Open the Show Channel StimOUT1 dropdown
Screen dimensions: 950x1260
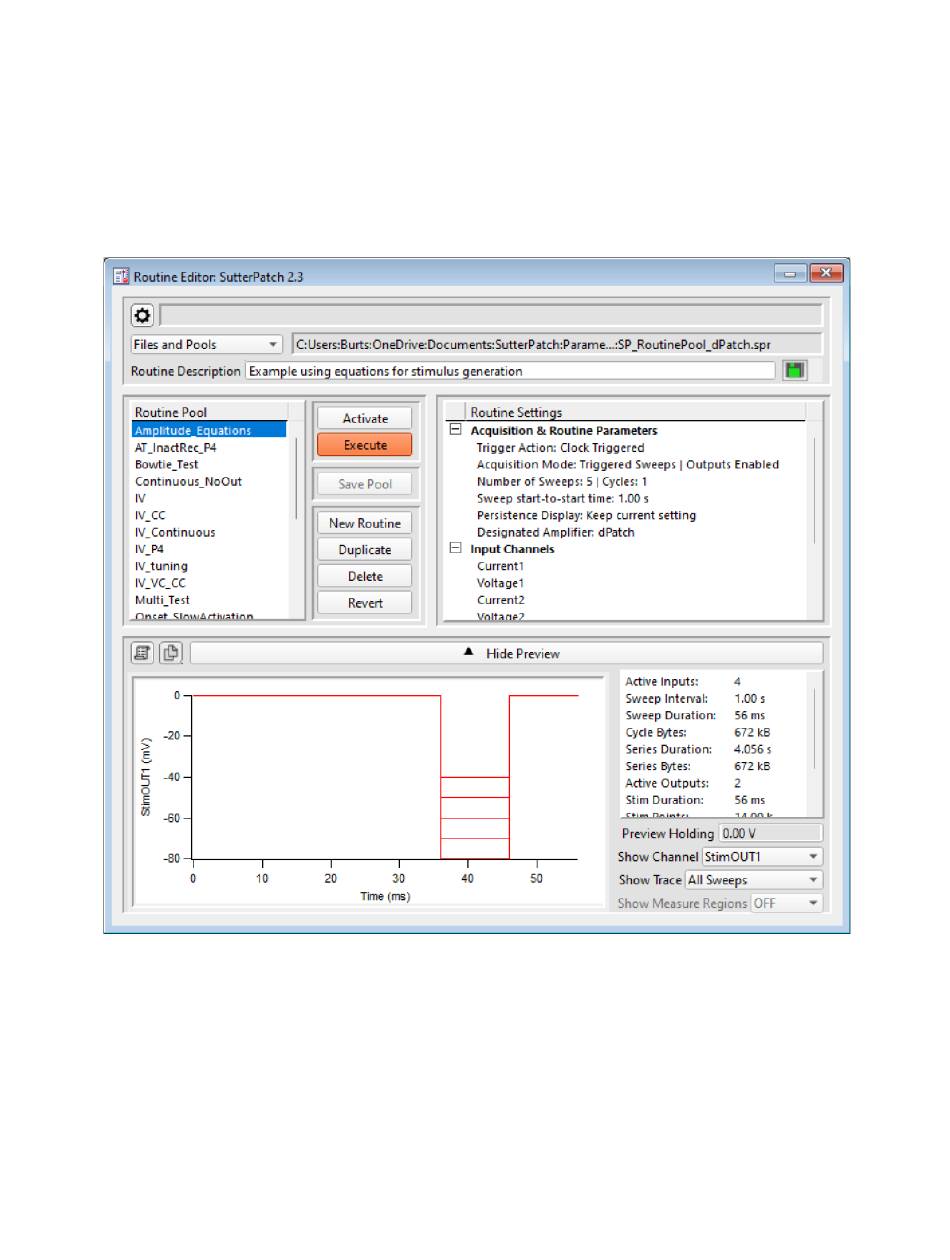[x=762, y=857]
